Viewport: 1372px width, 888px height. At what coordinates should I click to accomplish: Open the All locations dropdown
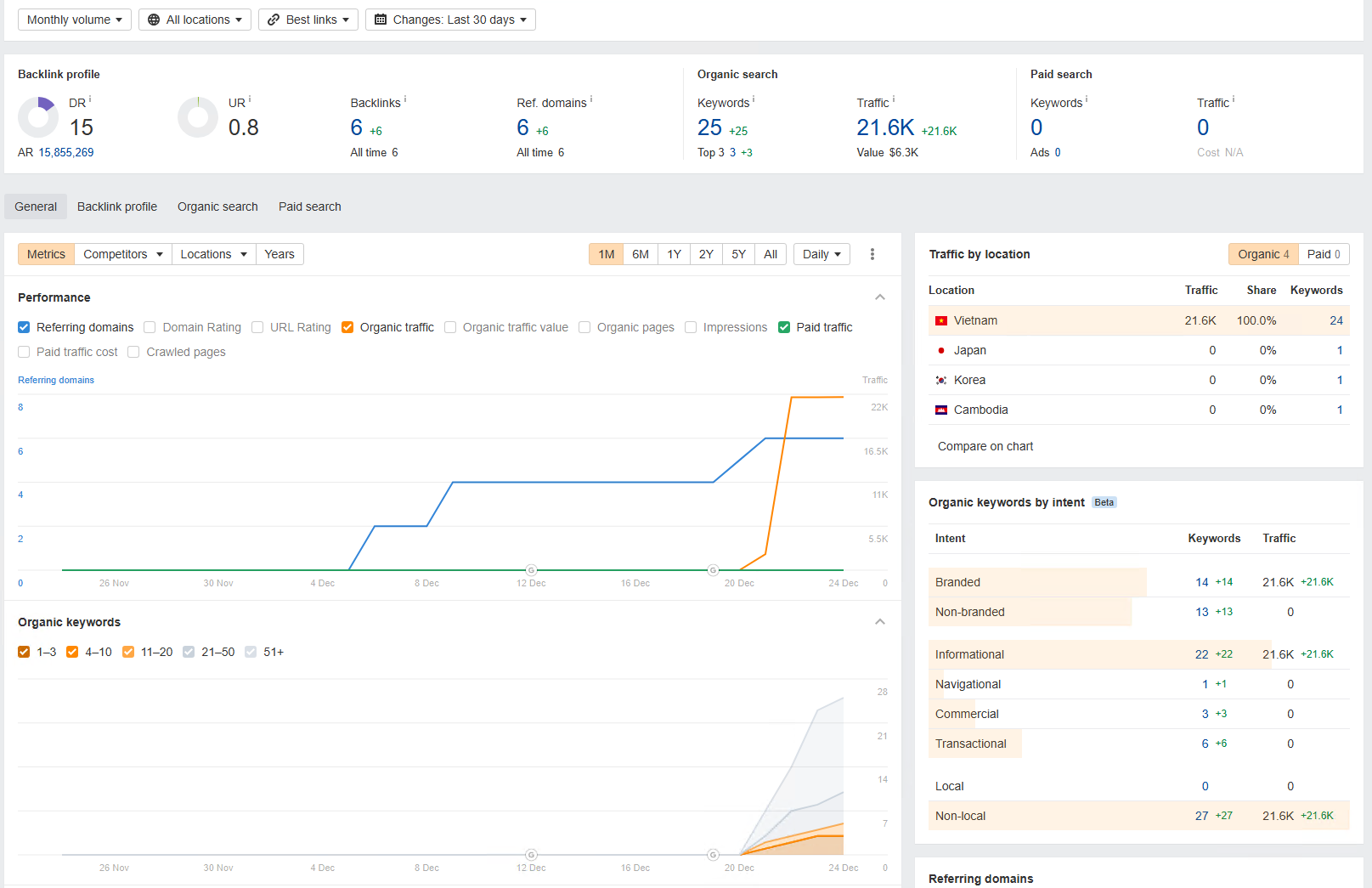tap(195, 20)
